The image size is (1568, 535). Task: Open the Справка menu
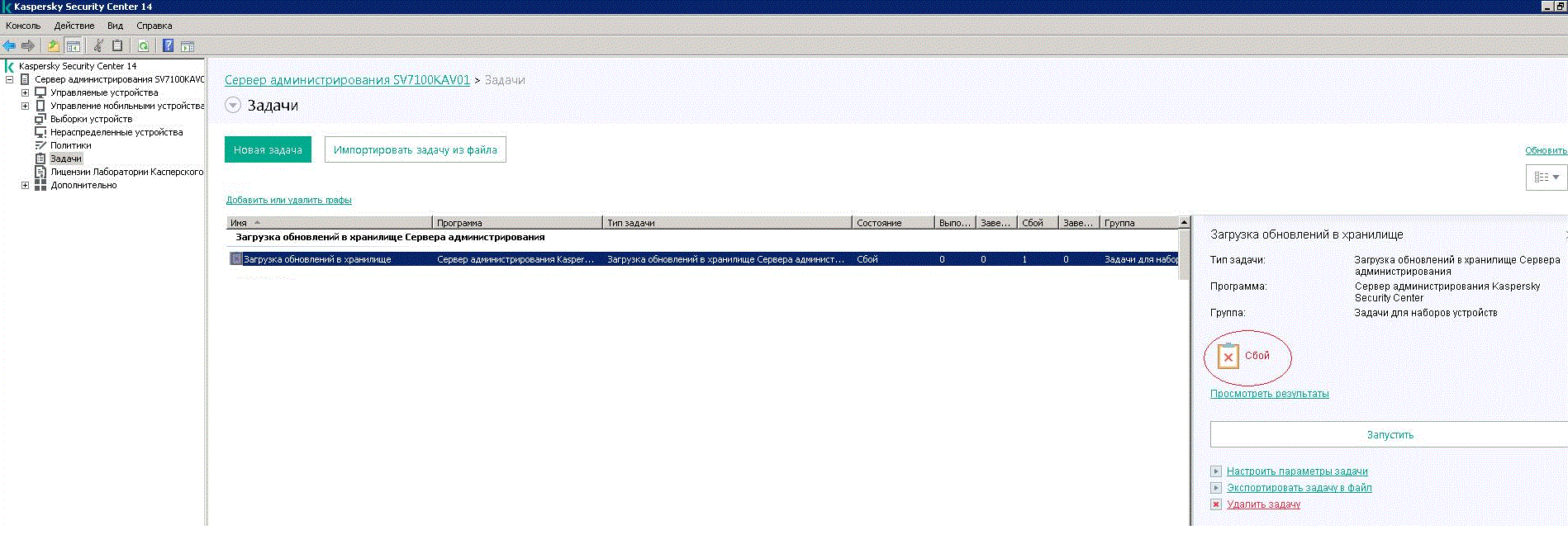coord(154,26)
